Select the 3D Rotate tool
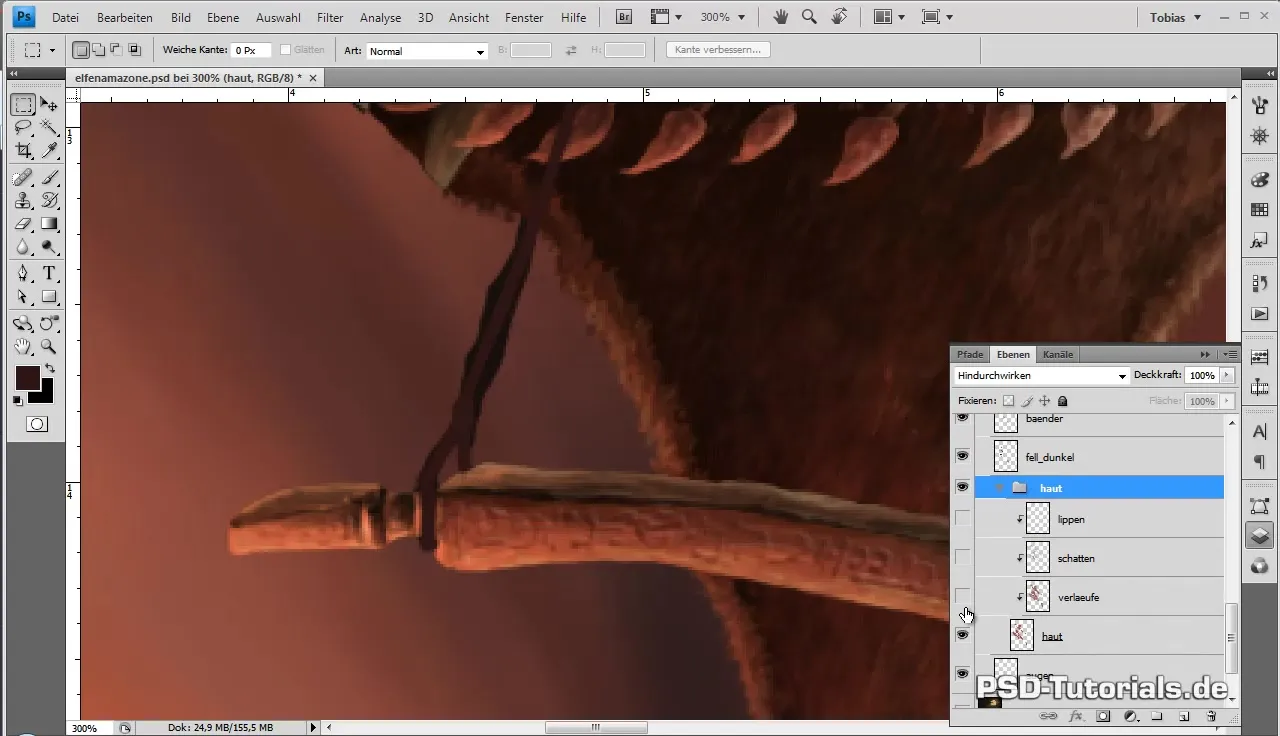Screen dimensions: 1280x736 [23, 324]
